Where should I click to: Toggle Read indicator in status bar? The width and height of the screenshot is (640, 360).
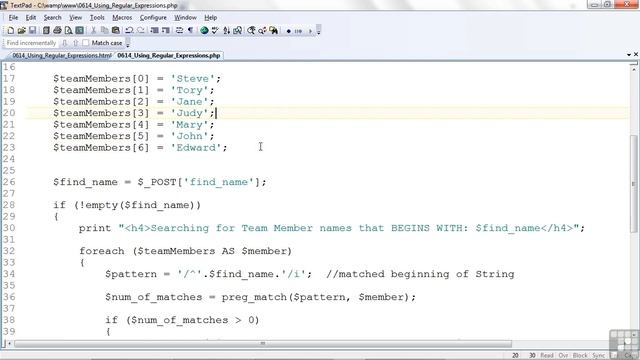click(x=547, y=356)
